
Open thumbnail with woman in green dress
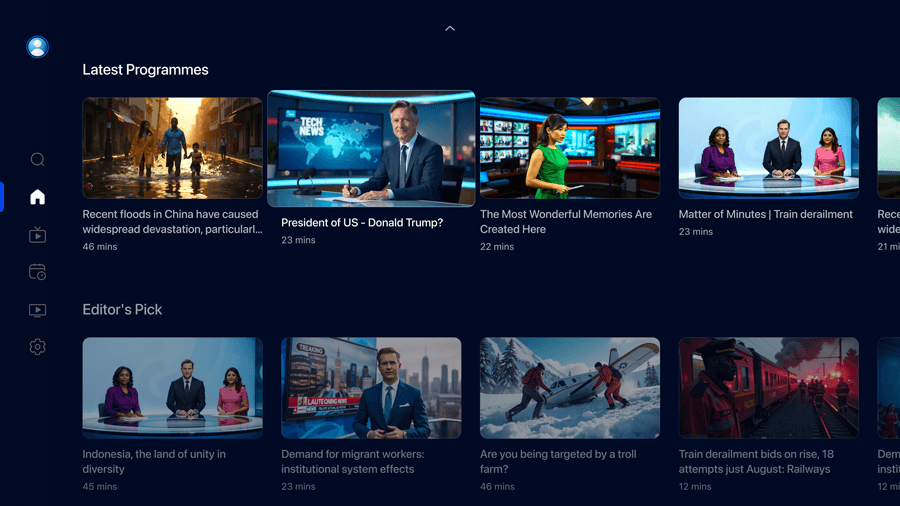point(569,148)
